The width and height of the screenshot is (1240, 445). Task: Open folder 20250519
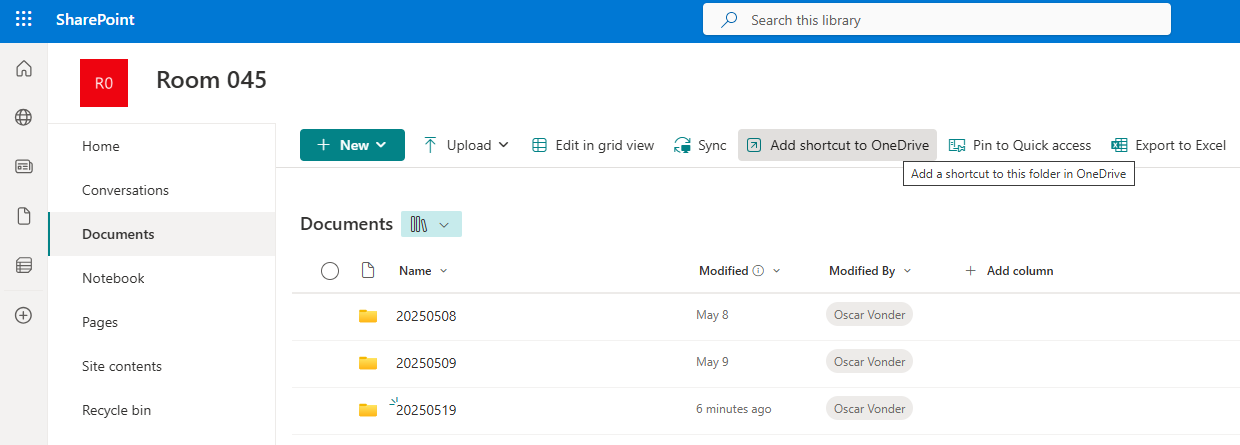click(426, 410)
